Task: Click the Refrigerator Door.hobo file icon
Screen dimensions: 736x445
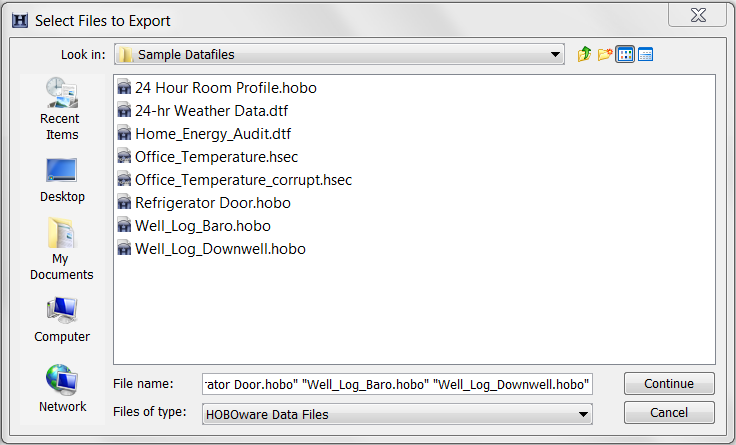Action: [x=124, y=203]
